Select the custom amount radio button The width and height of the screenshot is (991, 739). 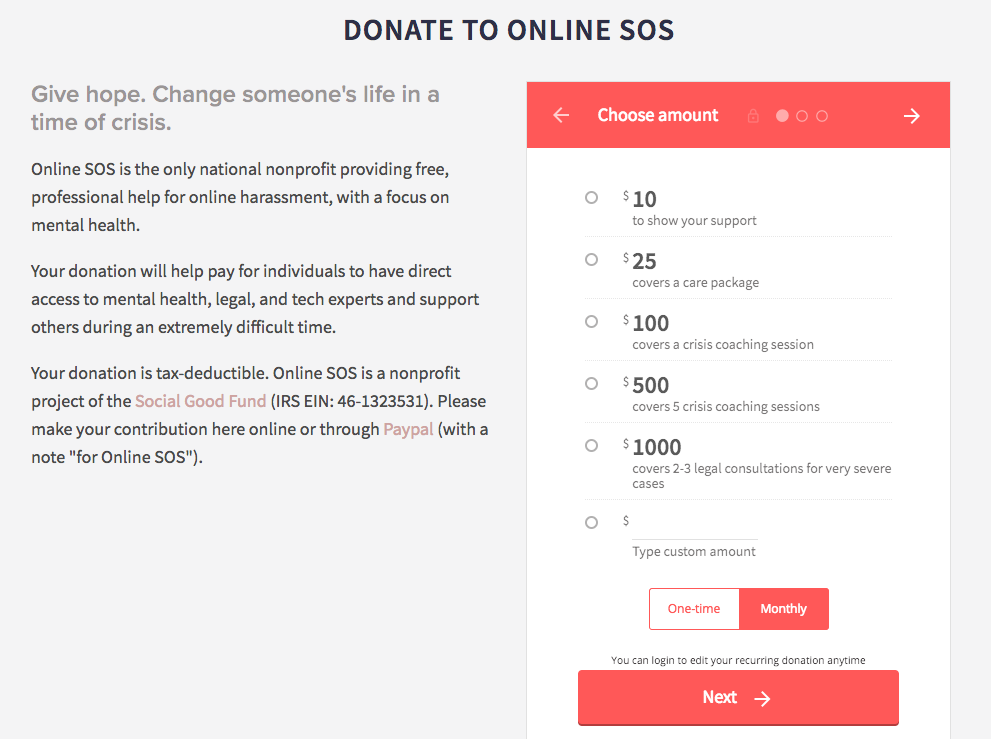pos(591,521)
